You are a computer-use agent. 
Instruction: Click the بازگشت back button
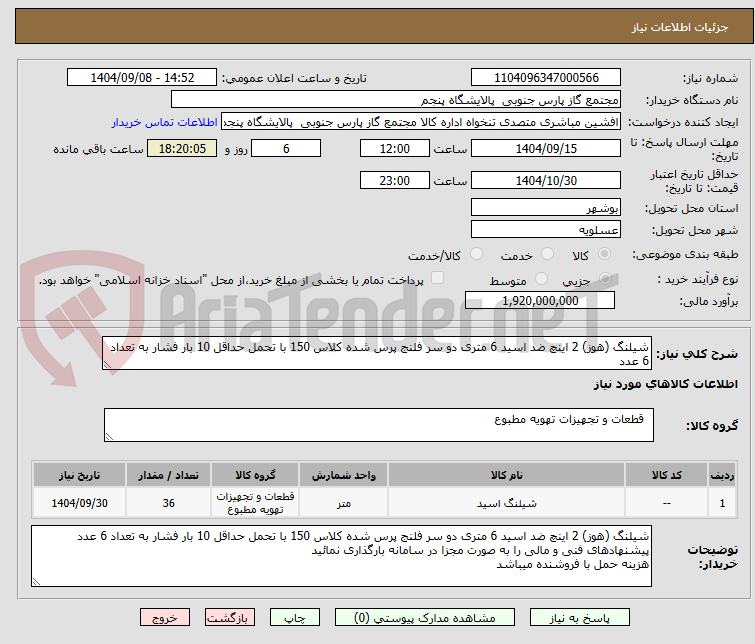(x=230, y=618)
